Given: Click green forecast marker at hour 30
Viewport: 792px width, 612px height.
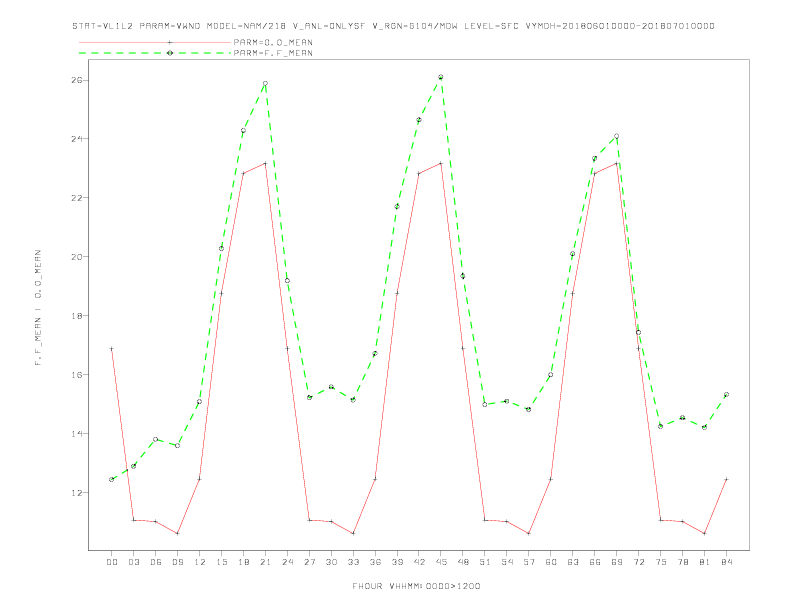Looking at the screenshot, I should click(x=331, y=387).
